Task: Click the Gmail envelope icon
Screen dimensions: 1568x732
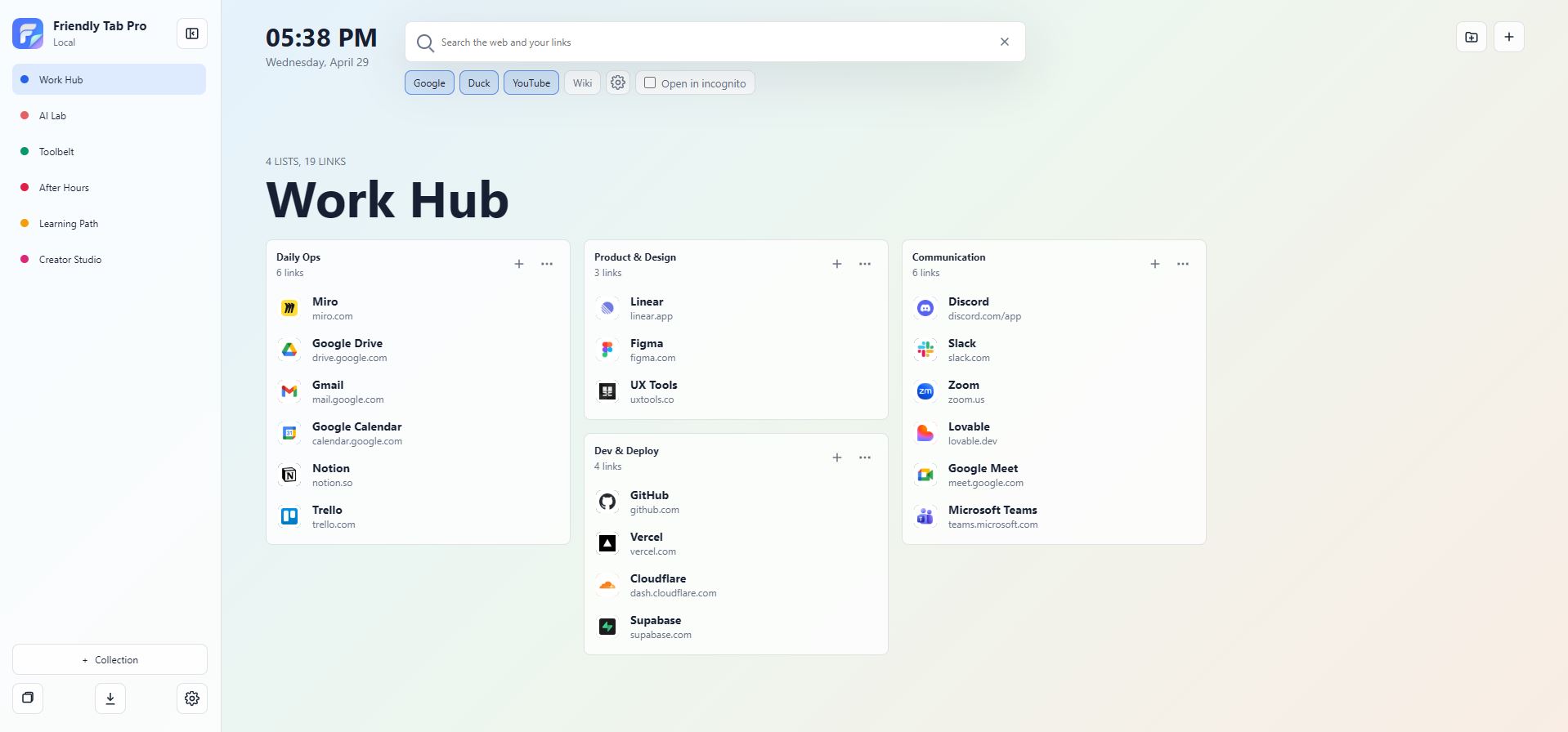Action: click(x=289, y=391)
